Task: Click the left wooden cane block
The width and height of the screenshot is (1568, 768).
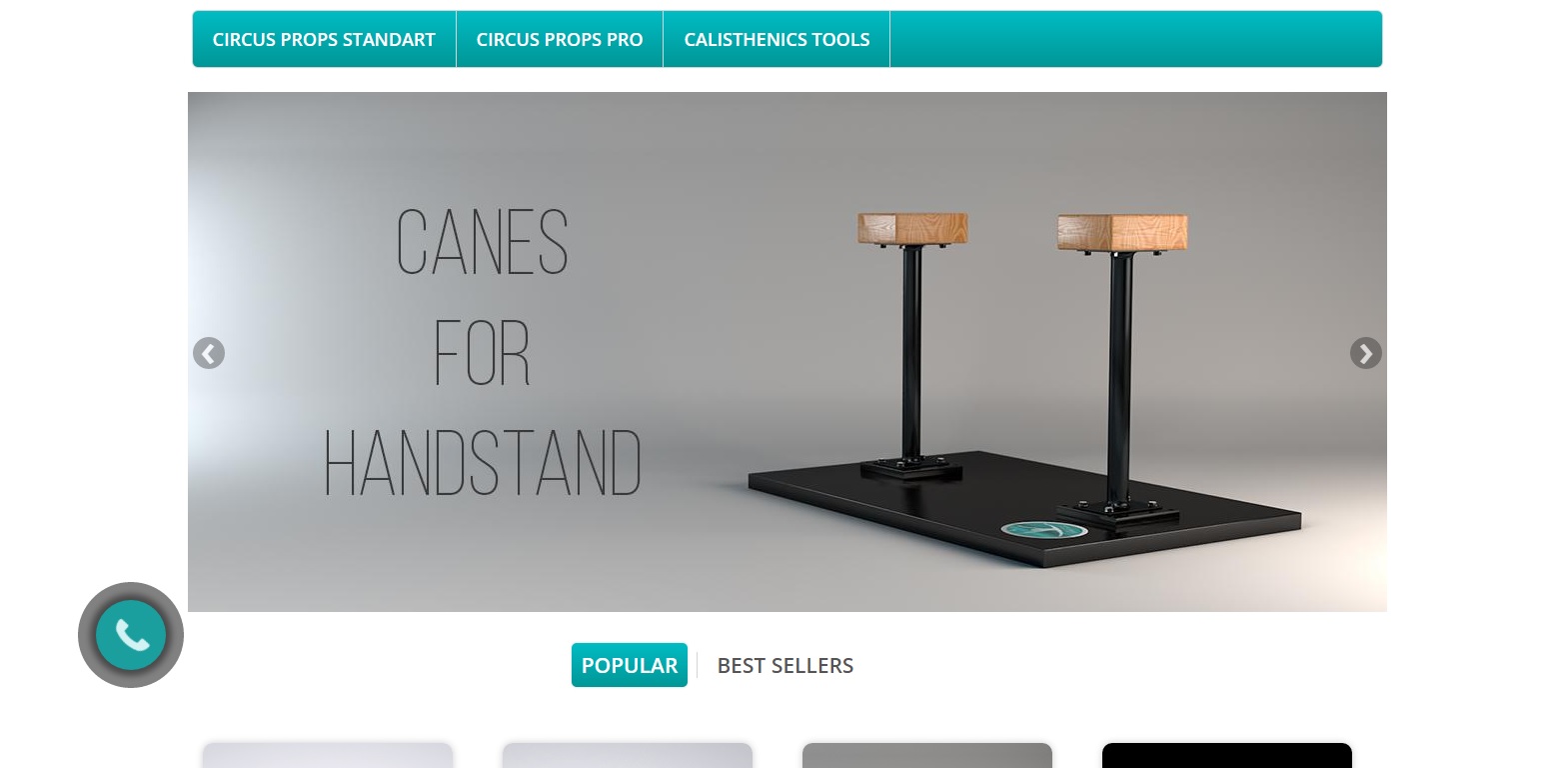Action: (x=912, y=229)
